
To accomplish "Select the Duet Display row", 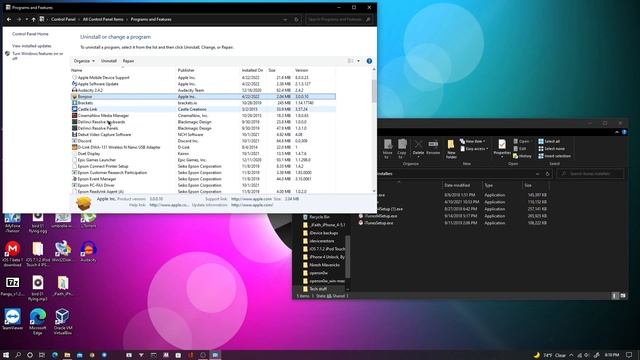I will point(203,153).
